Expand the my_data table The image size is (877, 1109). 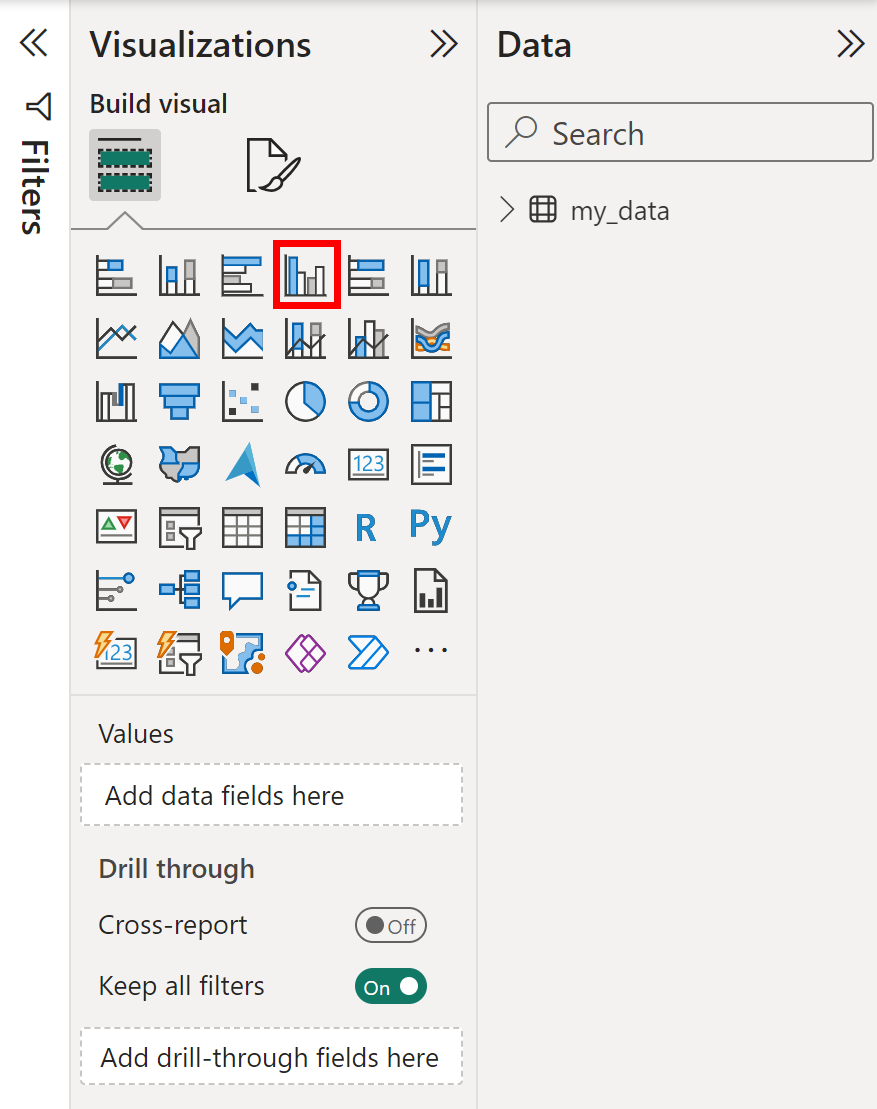coord(506,210)
